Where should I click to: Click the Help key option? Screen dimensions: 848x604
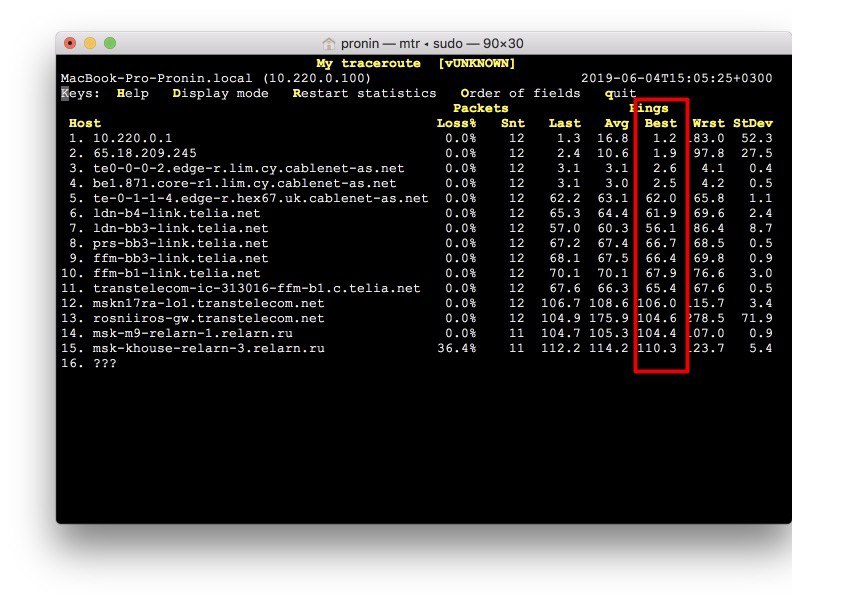click(x=132, y=93)
